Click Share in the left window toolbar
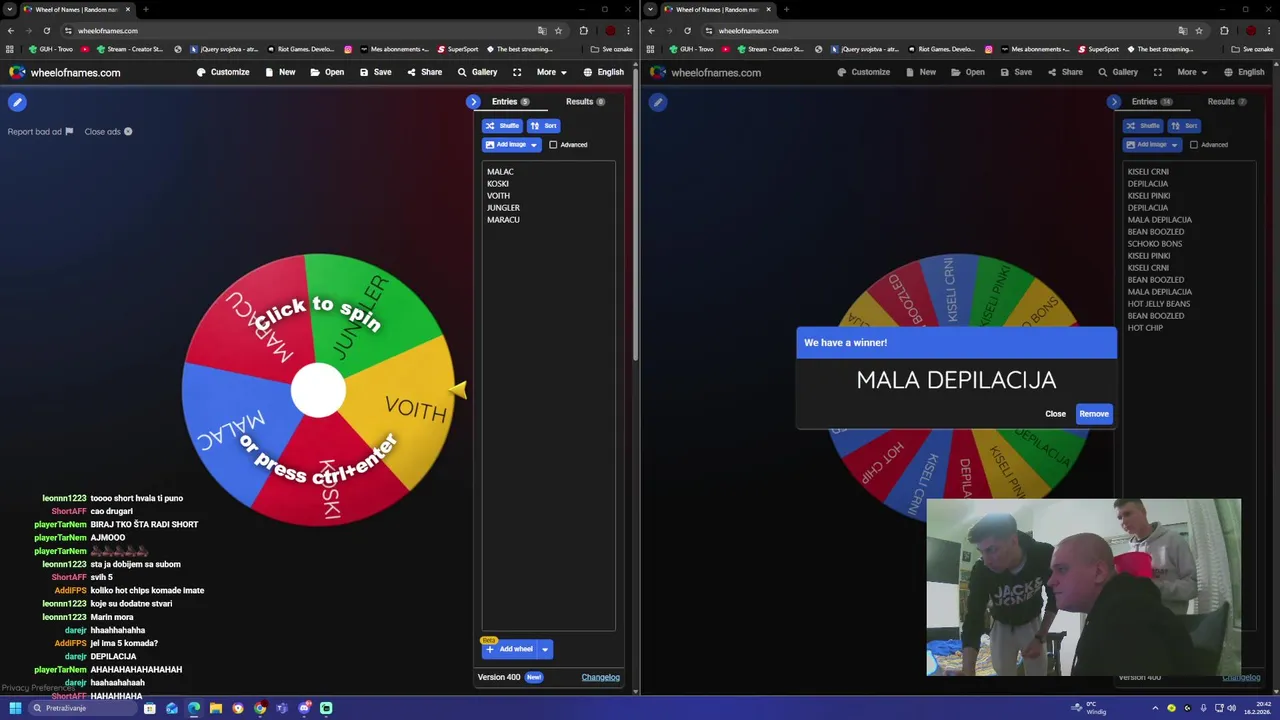The width and height of the screenshot is (1280, 720). 424,72
